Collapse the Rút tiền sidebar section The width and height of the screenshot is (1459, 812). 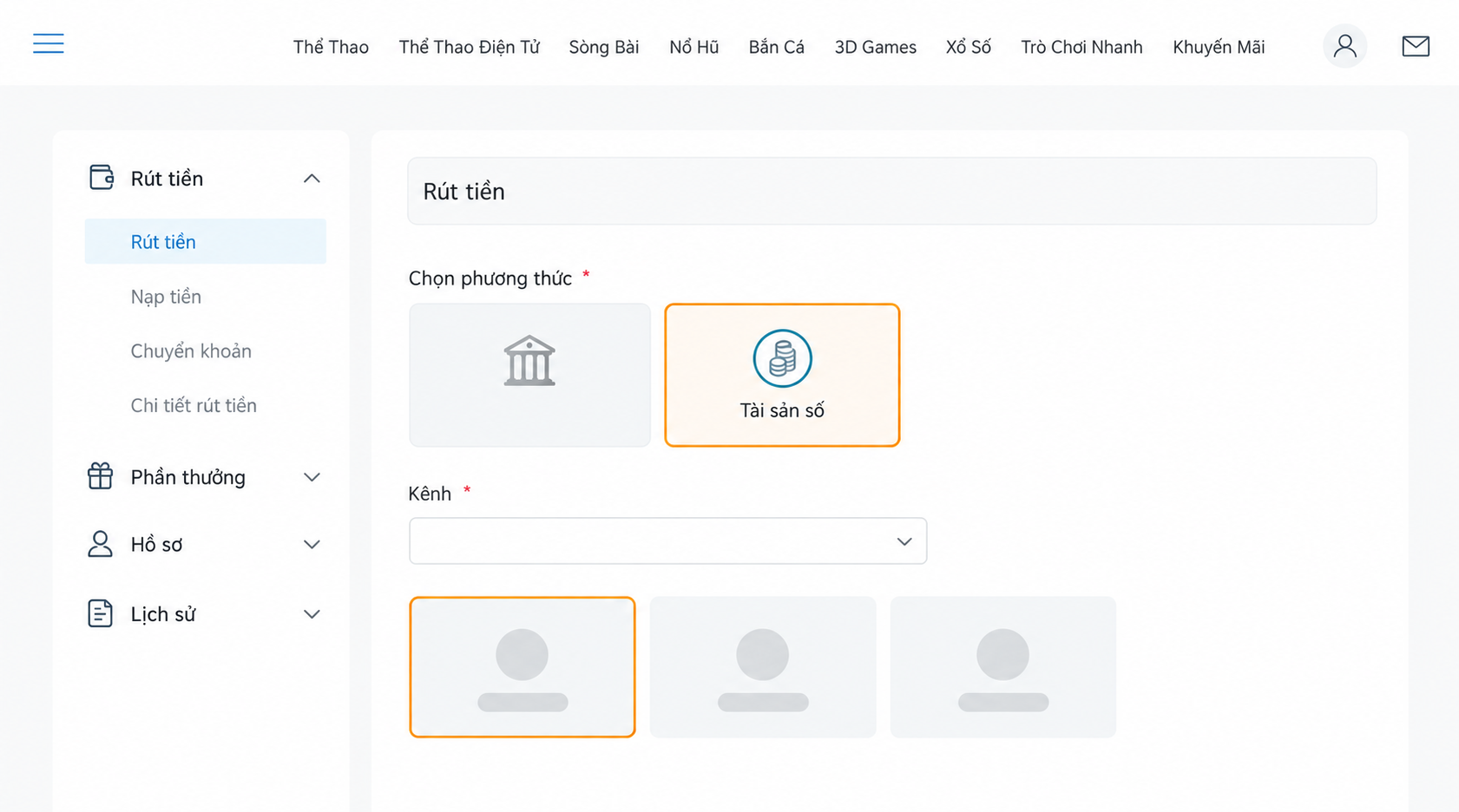coord(312,179)
